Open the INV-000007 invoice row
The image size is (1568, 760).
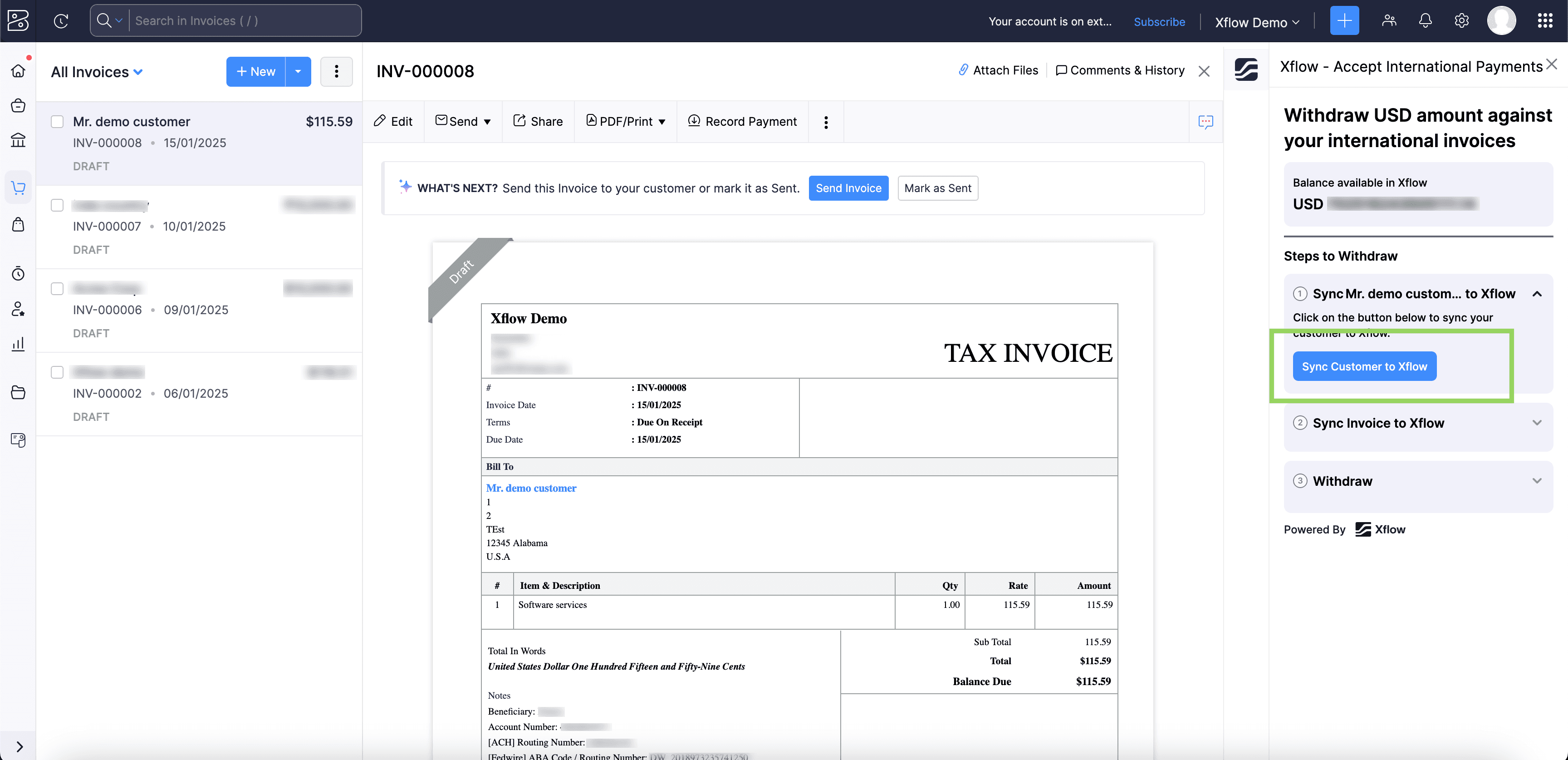tap(199, 227)
